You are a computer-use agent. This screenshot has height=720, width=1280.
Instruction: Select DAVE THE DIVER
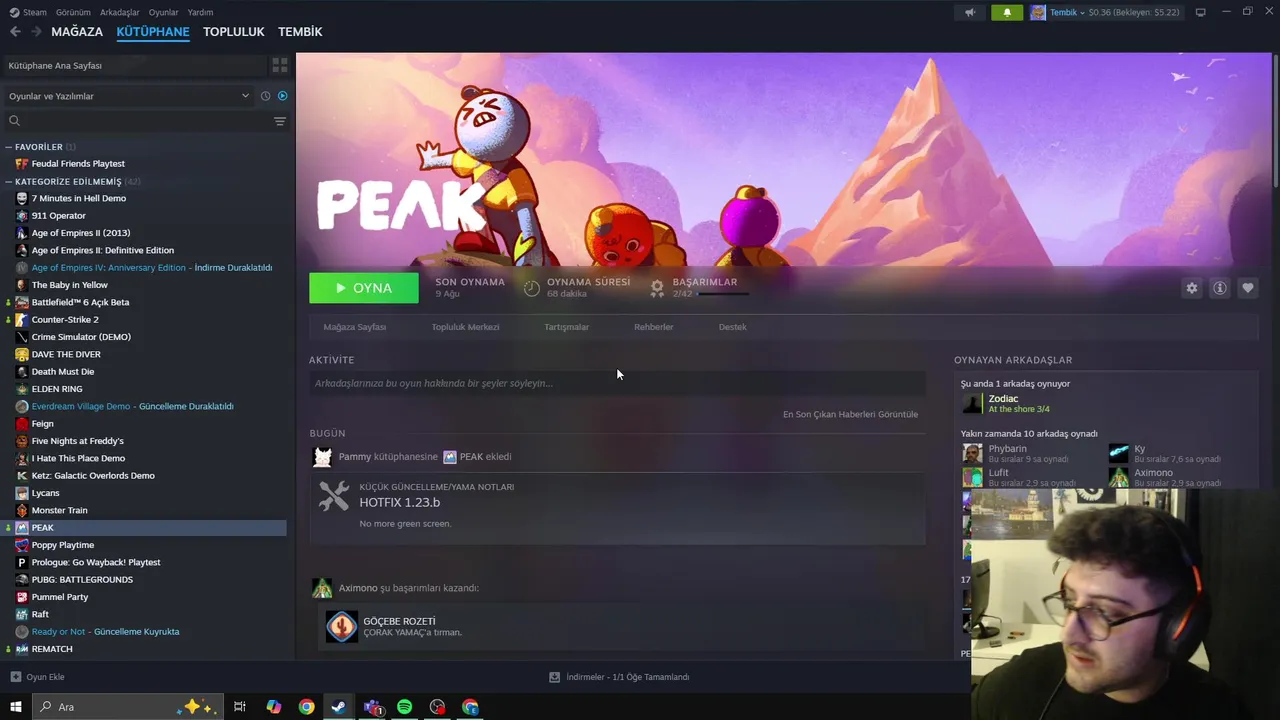click(66, 354)
